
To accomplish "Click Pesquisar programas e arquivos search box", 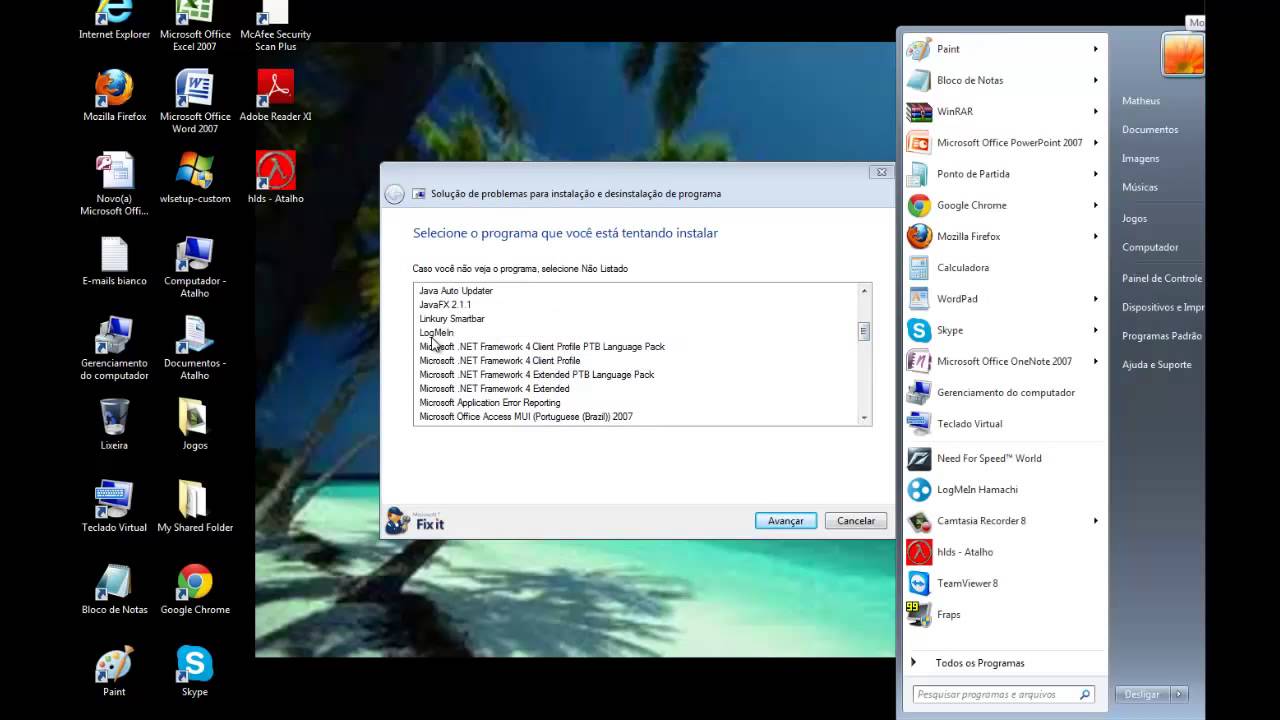I will [1003, 694].
